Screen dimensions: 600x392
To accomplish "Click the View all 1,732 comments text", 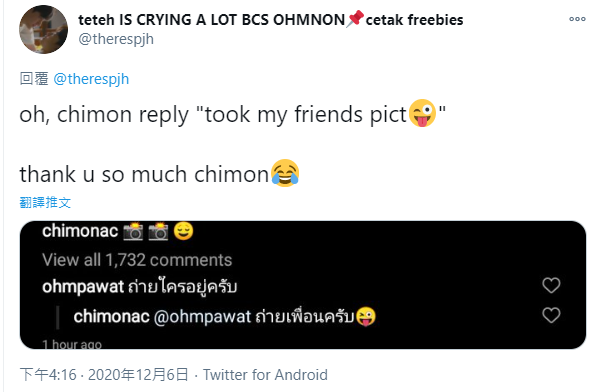I will pyautogui.click(x=137, y=260).
